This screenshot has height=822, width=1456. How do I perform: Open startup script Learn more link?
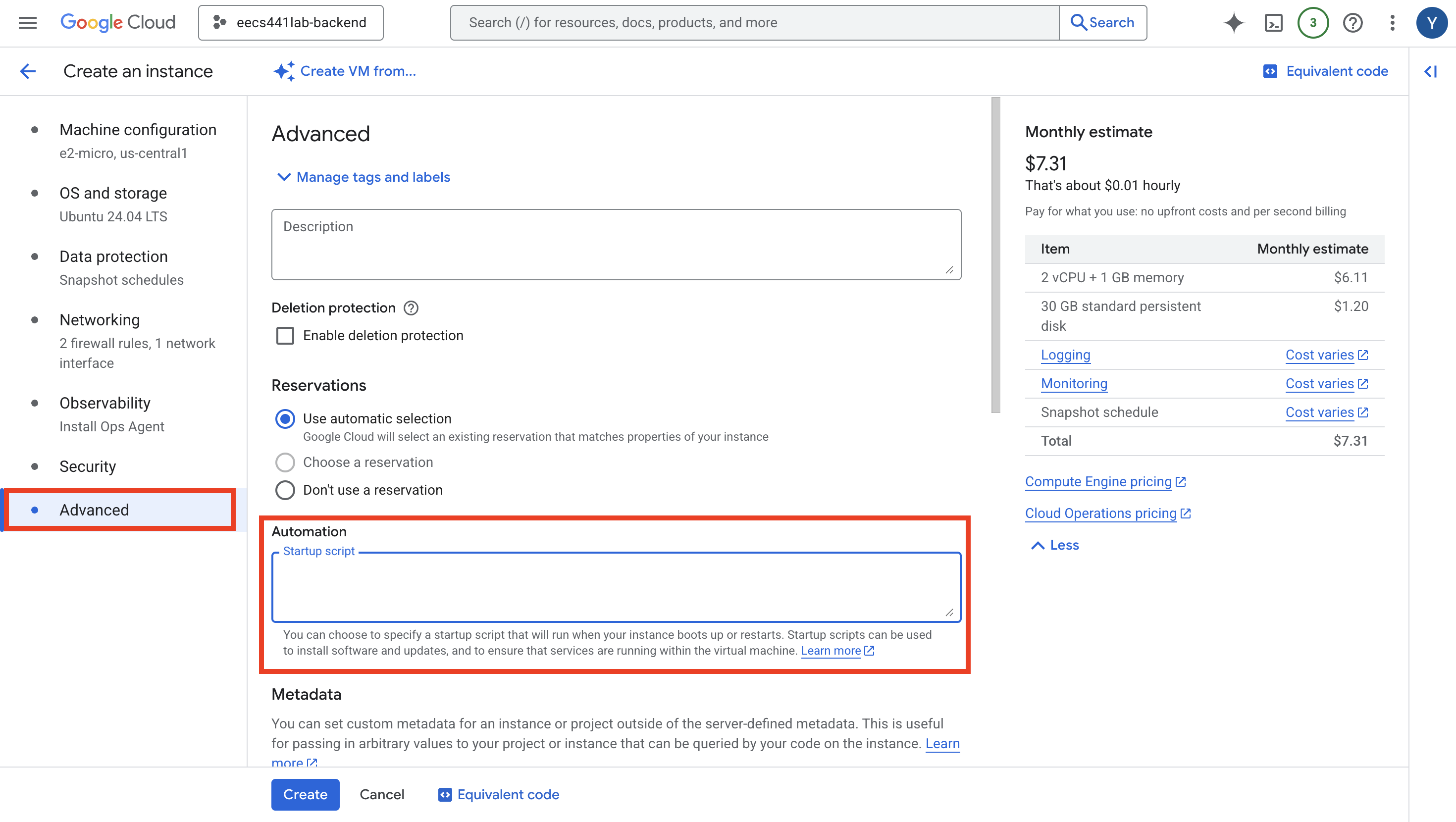(x=837, y=651)
